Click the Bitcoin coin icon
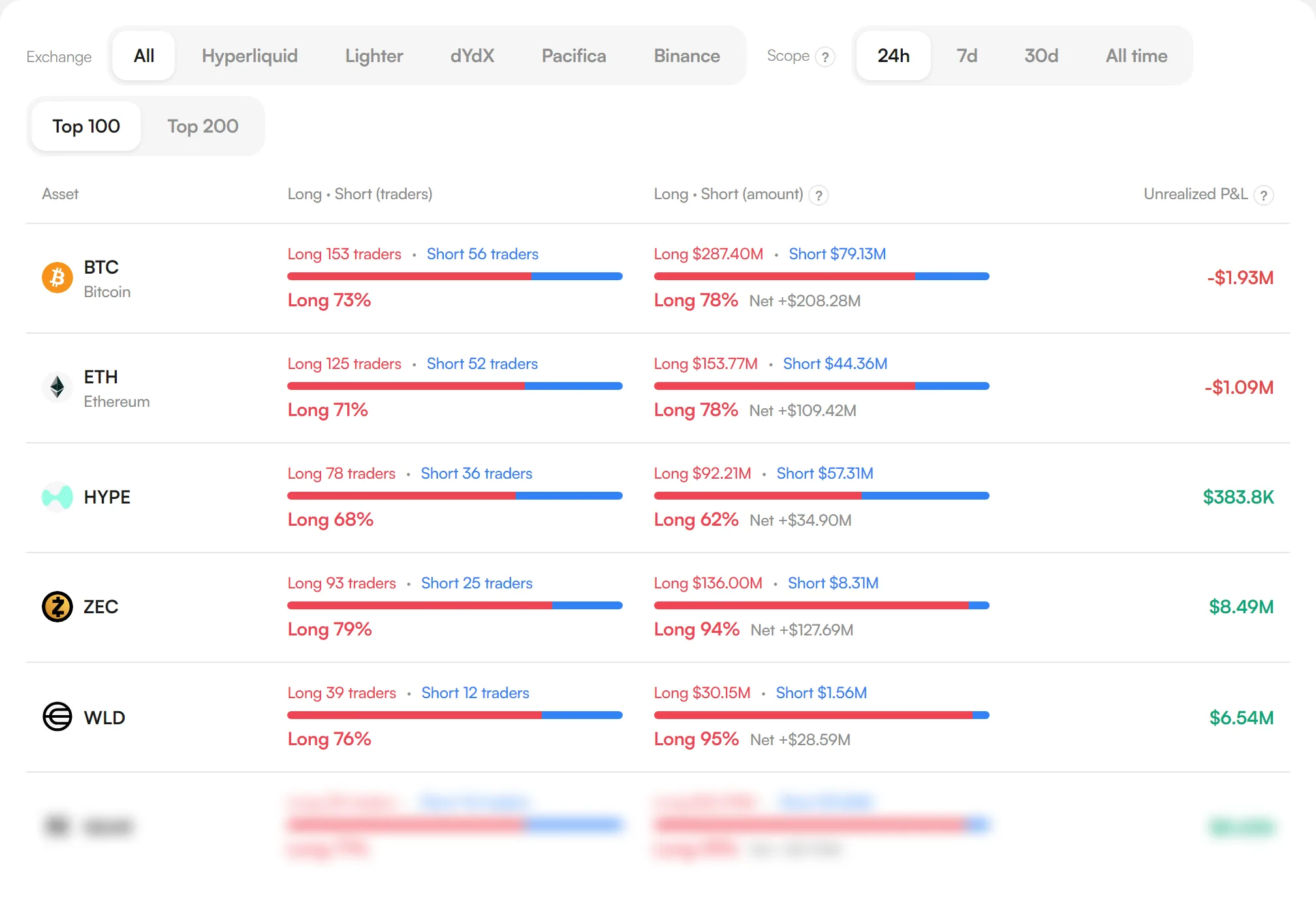 [x=57, y=278]
